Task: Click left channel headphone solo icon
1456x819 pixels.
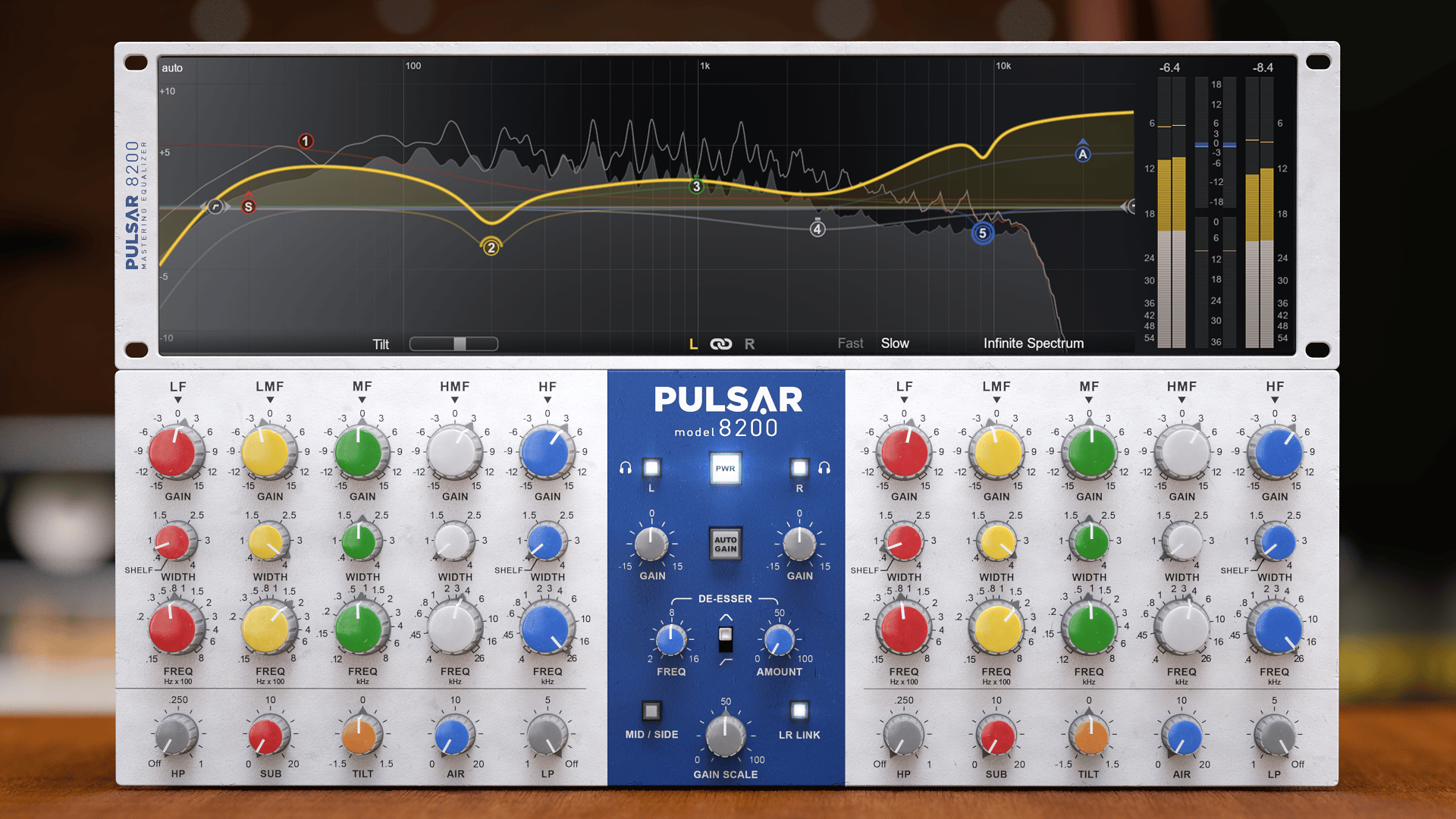Action: pyautogui.click(x=626, y=468)
